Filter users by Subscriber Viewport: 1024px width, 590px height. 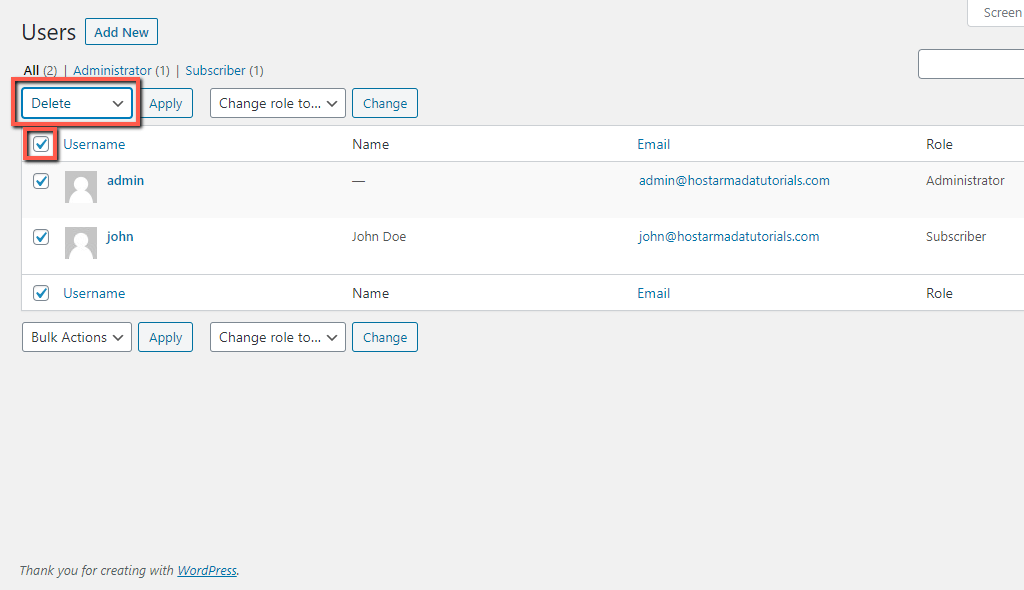[216, 71]
